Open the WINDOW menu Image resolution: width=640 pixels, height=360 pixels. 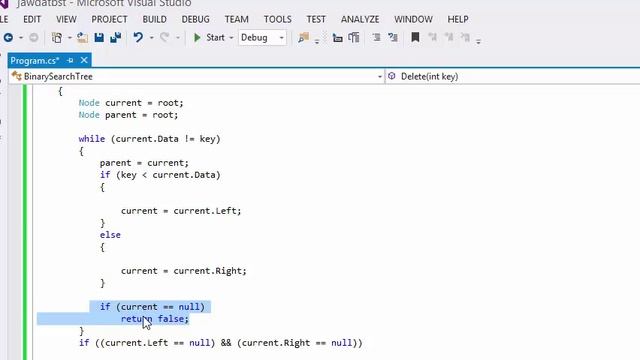coord(413,19)
